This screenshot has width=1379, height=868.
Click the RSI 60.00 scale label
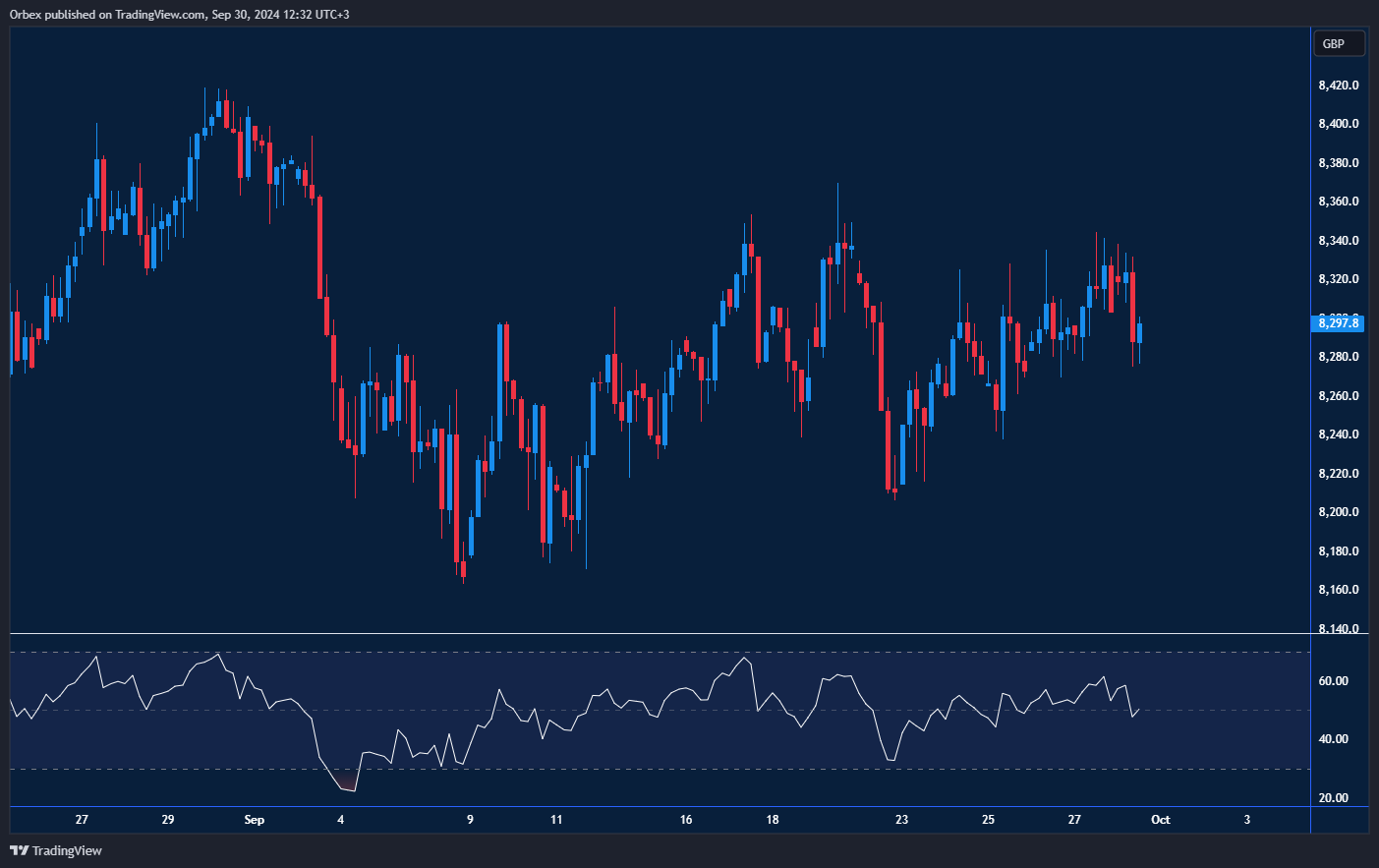1333,681
